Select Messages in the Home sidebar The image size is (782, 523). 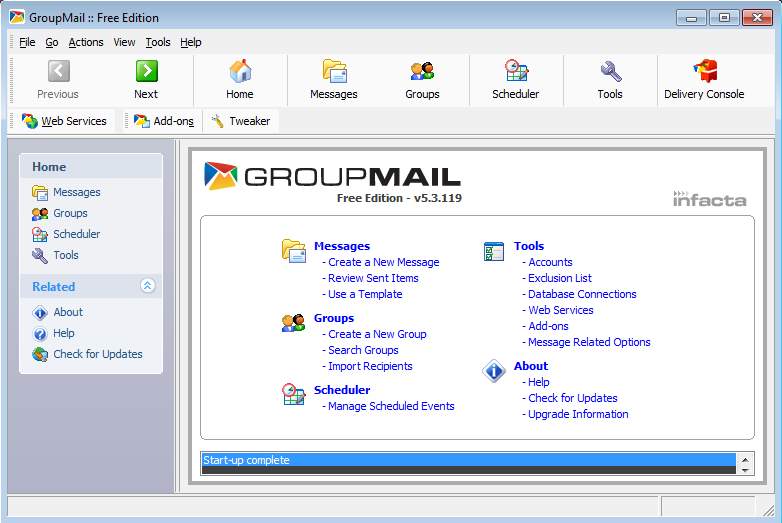tap(66, 192)
